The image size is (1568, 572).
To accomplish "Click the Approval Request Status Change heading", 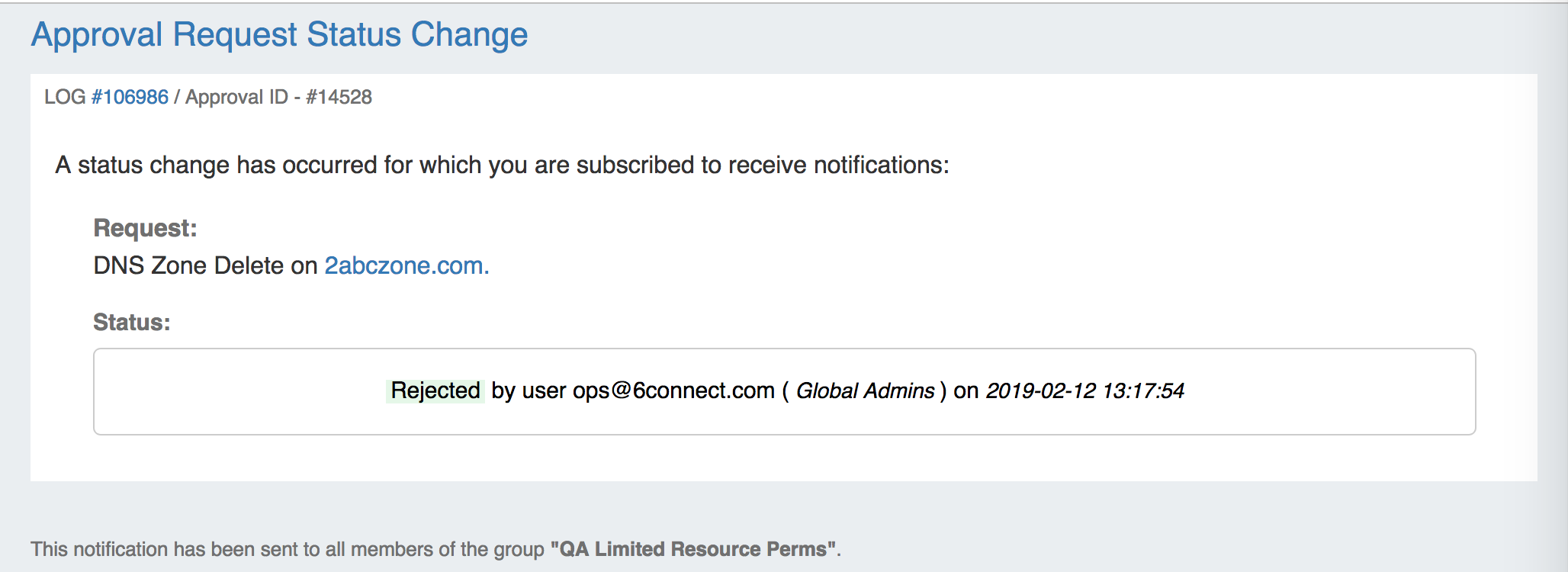I will (279, 35).
